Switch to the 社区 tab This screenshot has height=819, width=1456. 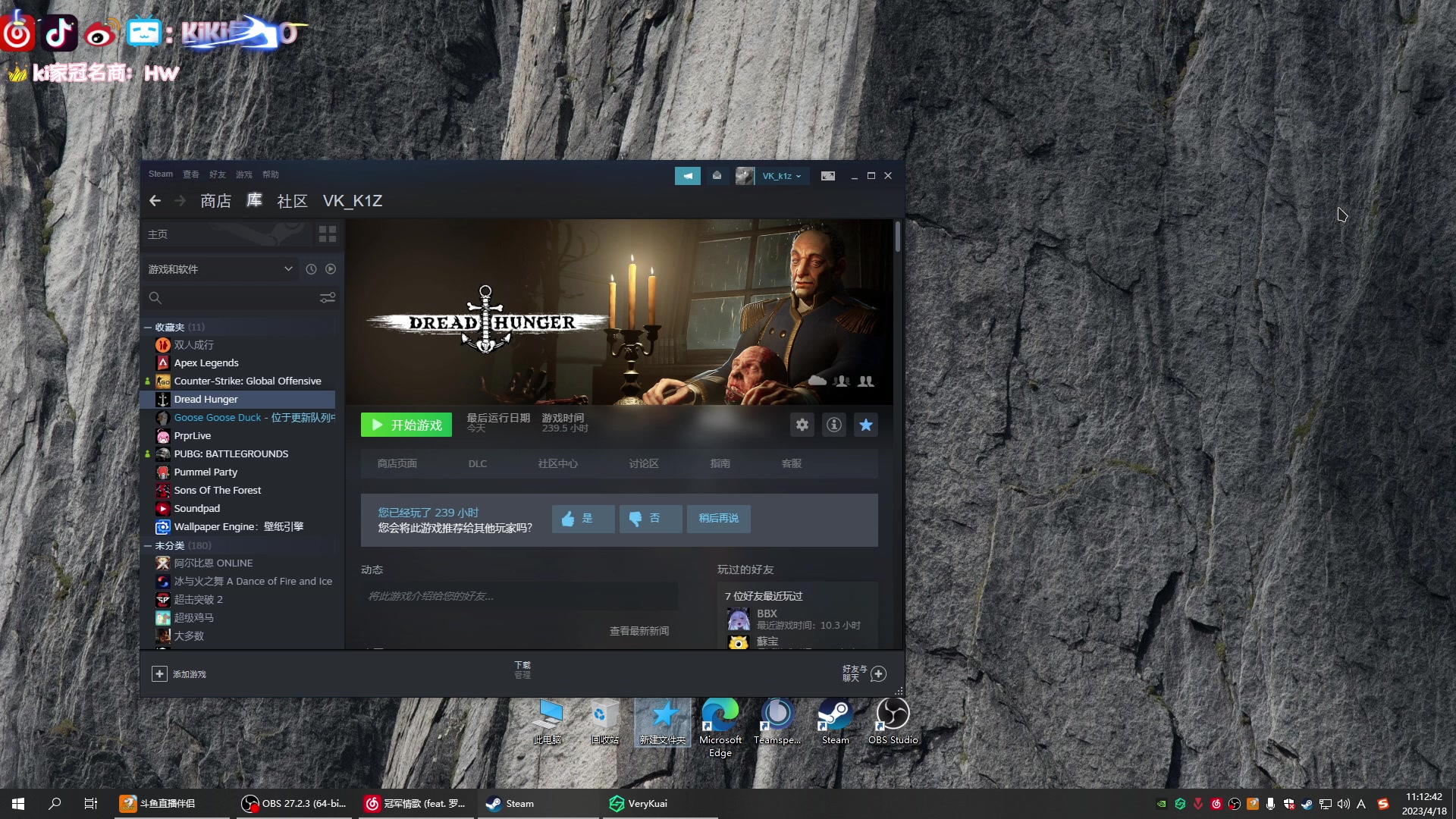coord(293,201)
